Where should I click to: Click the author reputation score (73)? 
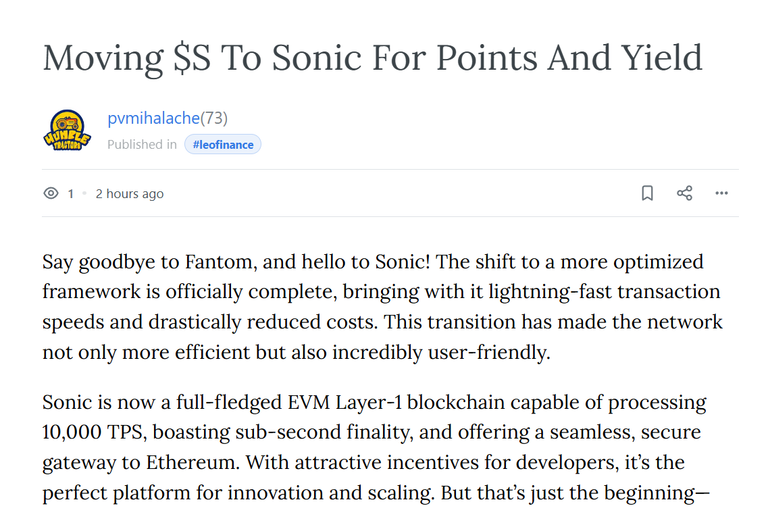[214, 118]
